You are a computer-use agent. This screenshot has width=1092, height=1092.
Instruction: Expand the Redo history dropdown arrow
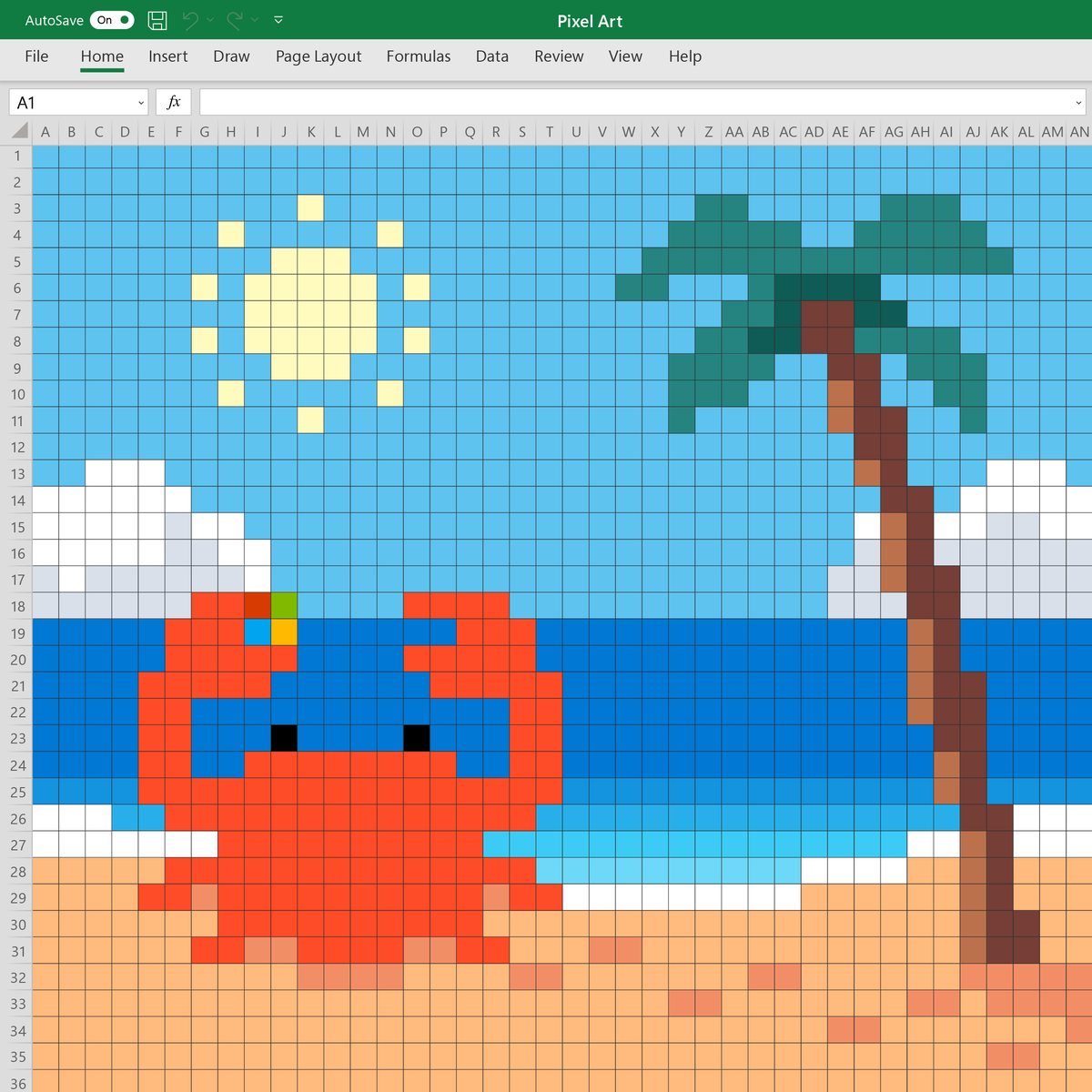coord(255,20)
